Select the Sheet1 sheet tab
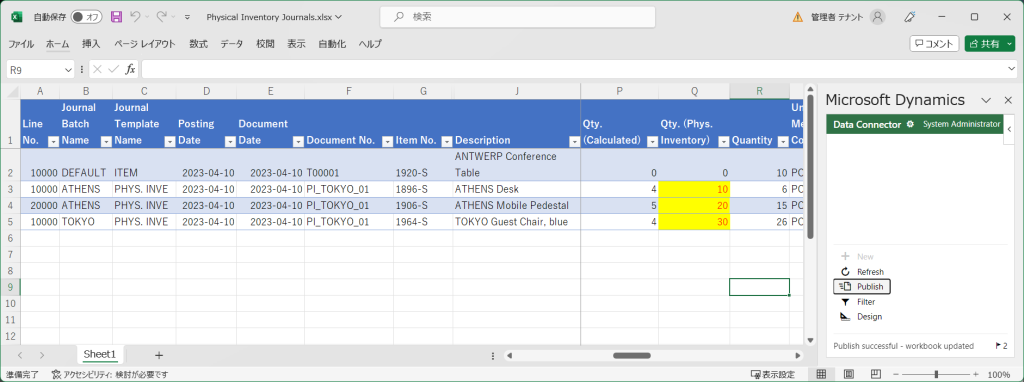 click(99, 354)
